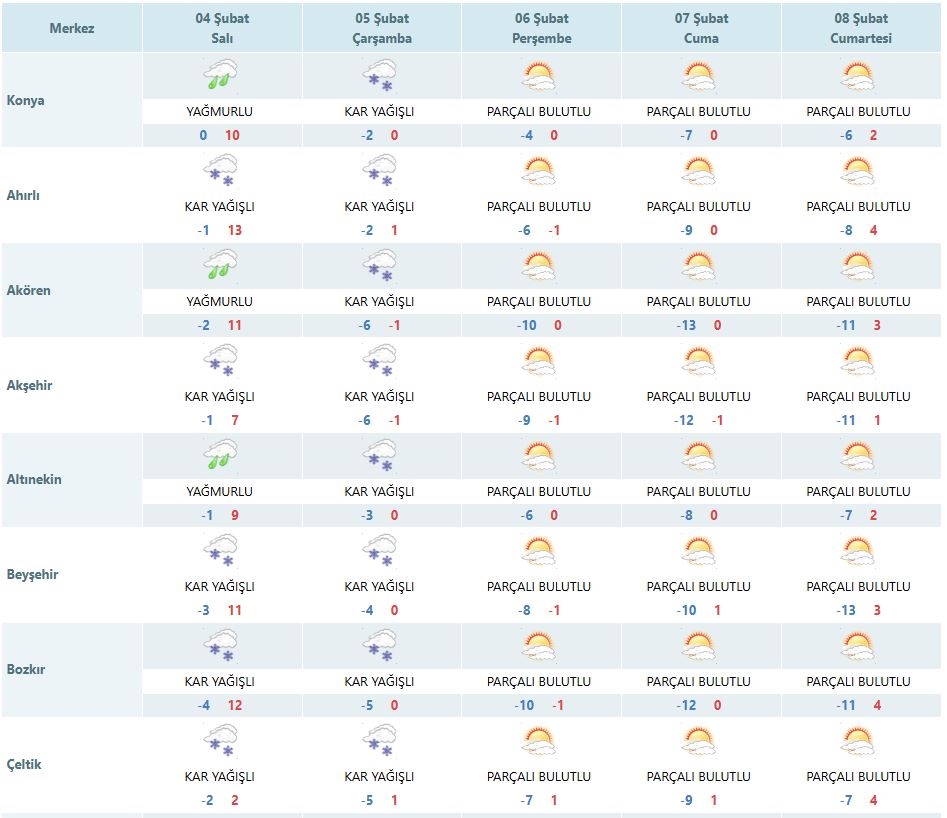Image resolution: width=947 pixels, height=818 pixels.
Task: Click Konya's rainy icon for 04 Şubat
Action: click(x=220, y=76)
